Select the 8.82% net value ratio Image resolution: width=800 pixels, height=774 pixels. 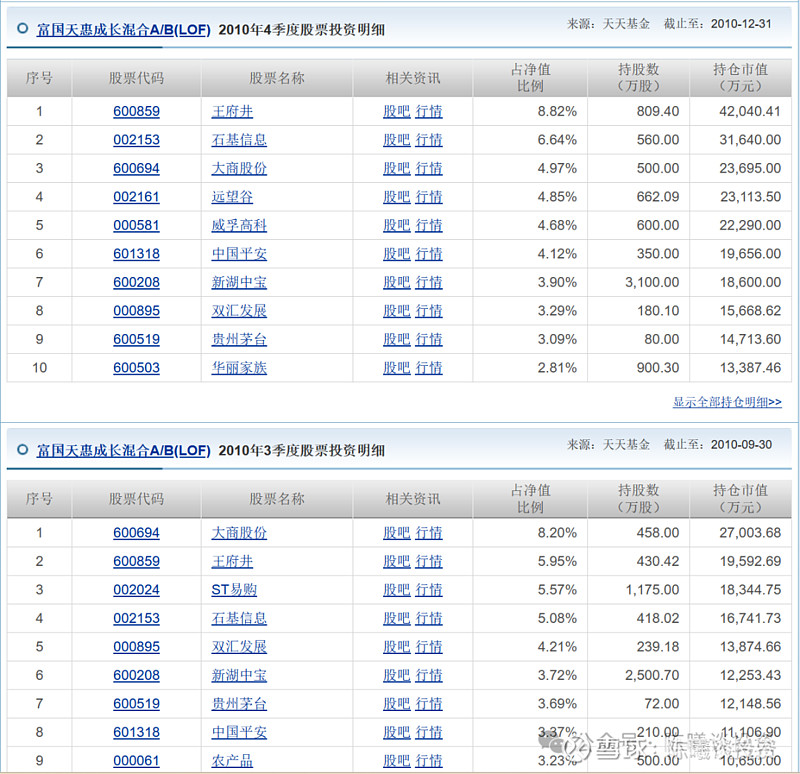[x=557, y=111]
